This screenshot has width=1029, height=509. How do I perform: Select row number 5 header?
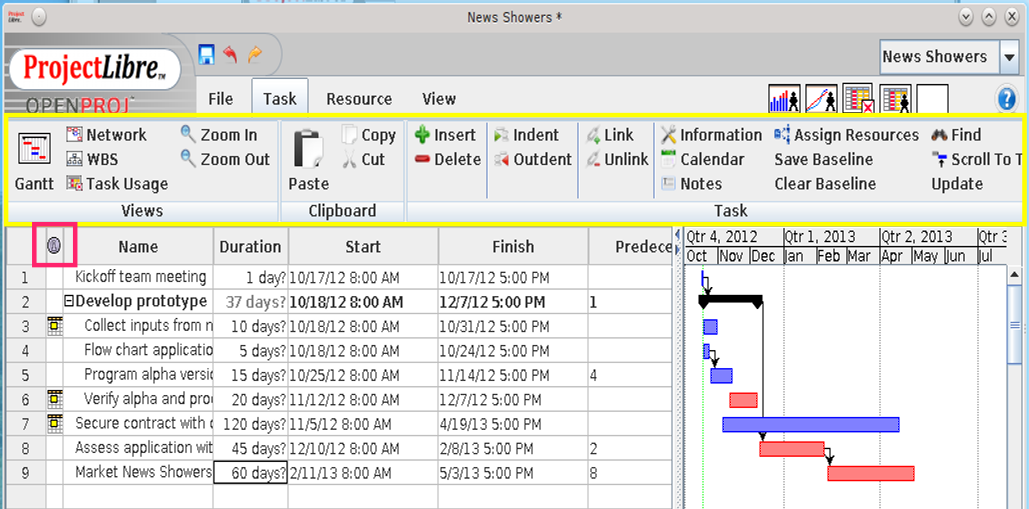point(25,375)
